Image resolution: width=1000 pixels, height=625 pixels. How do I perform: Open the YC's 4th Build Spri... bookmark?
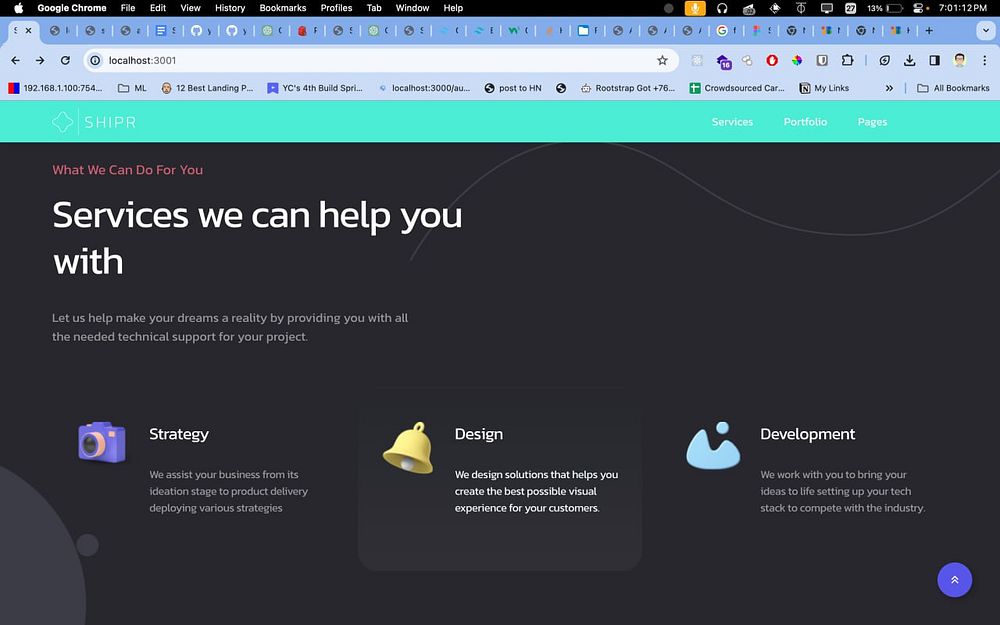click(x=315, y=88)
